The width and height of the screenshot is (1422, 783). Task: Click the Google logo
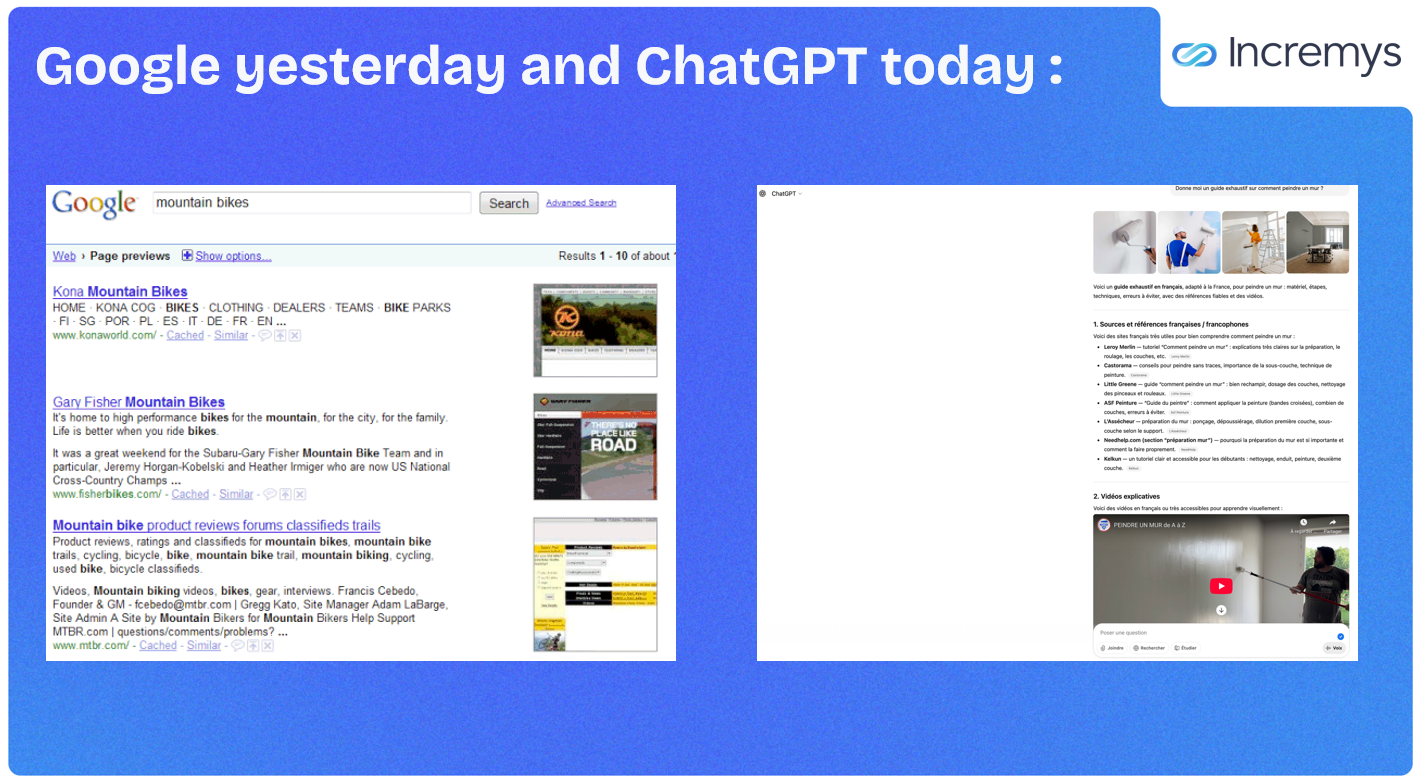[94, 203]
